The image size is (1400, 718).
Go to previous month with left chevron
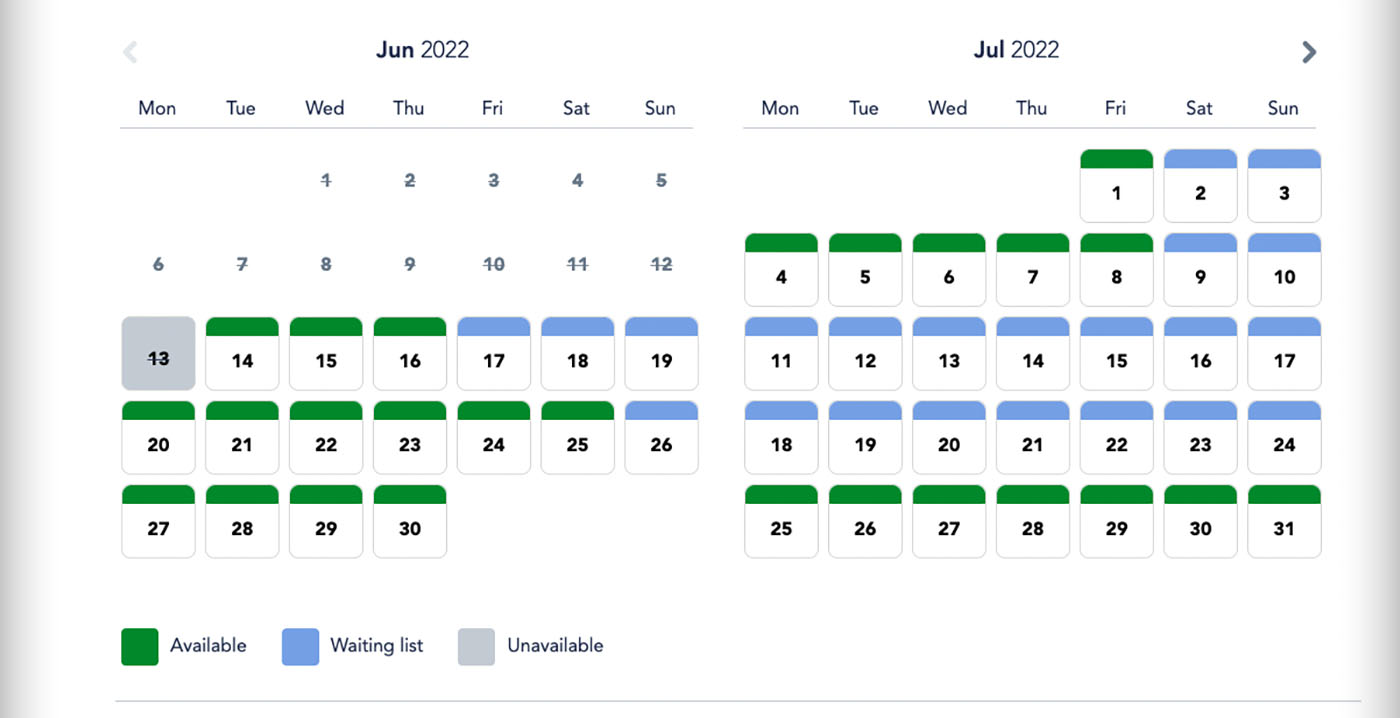click(x=130, y=52)
